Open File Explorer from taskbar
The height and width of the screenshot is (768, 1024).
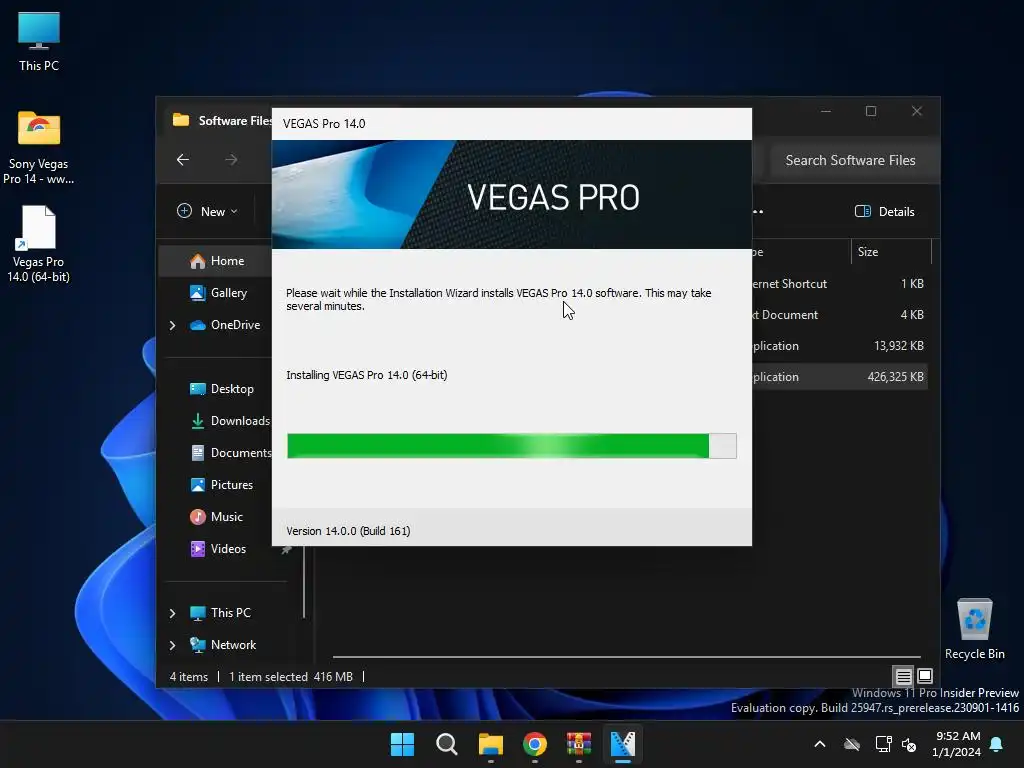point(490,744)
